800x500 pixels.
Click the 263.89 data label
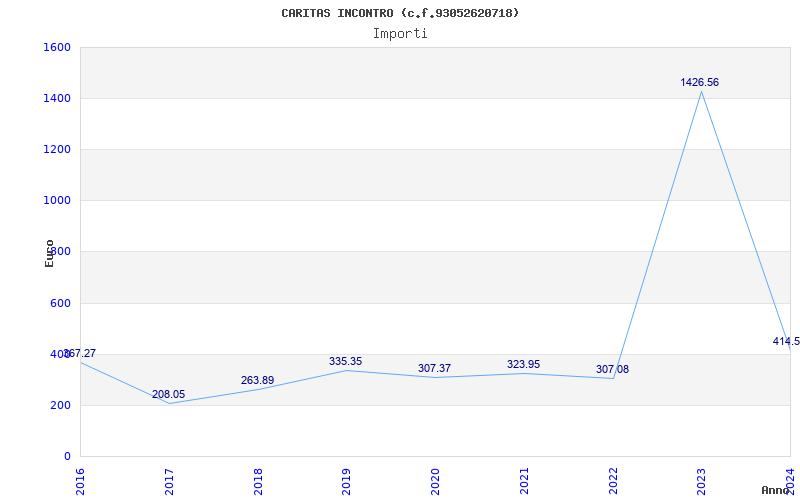pyautogui.click(x=257, y=380)
